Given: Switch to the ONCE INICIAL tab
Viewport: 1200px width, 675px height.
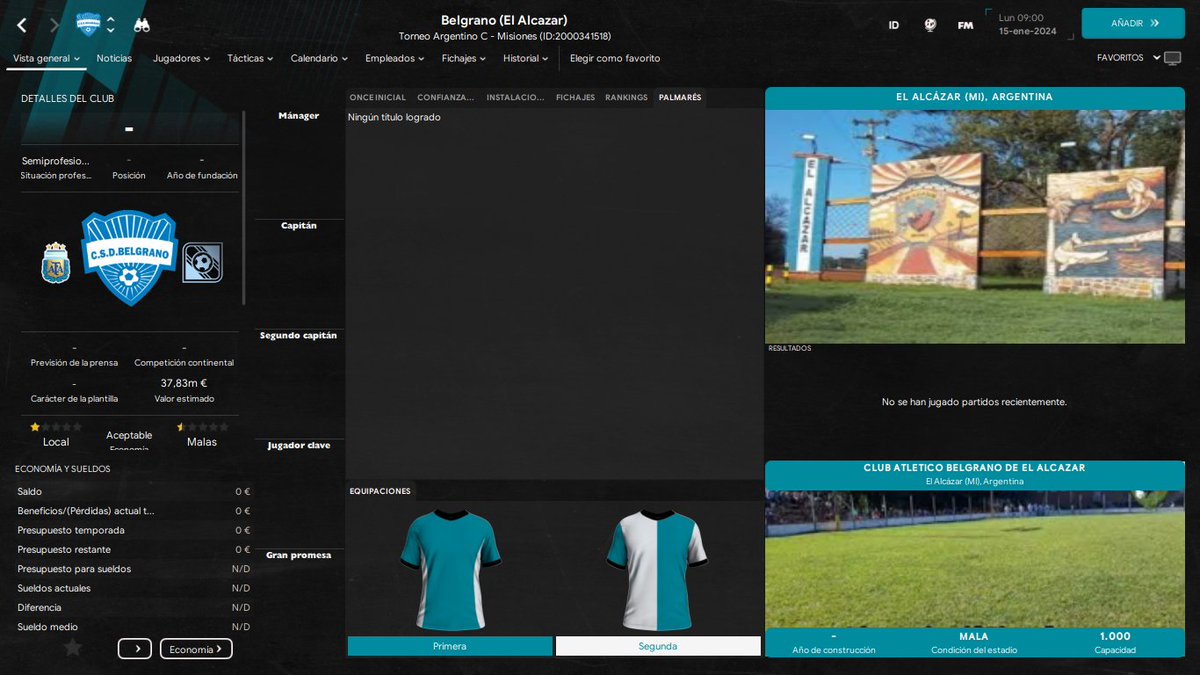Looking at the screenshot, I should (378, 98).
